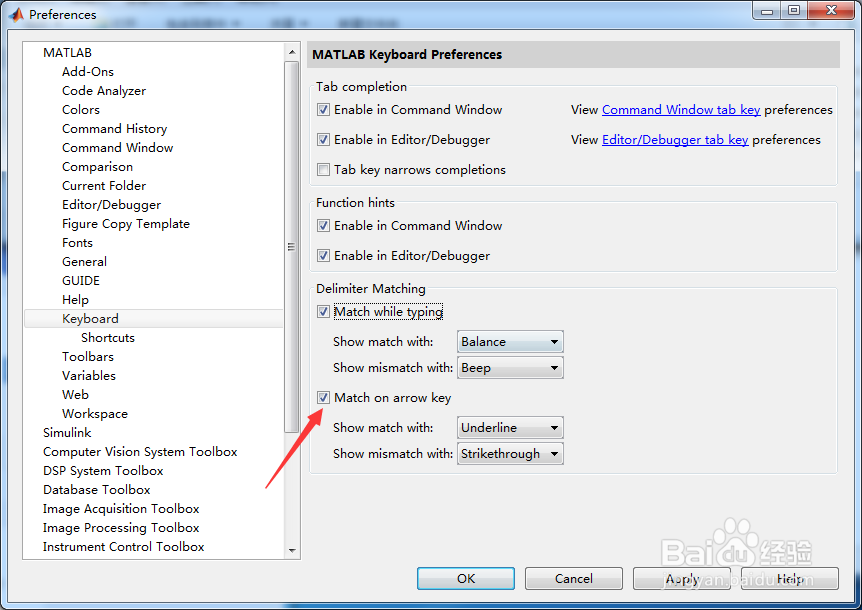Viewport: 862px width, 610px height.
Task: Select Colors in preferences tree
Action: tap(81, 110)
